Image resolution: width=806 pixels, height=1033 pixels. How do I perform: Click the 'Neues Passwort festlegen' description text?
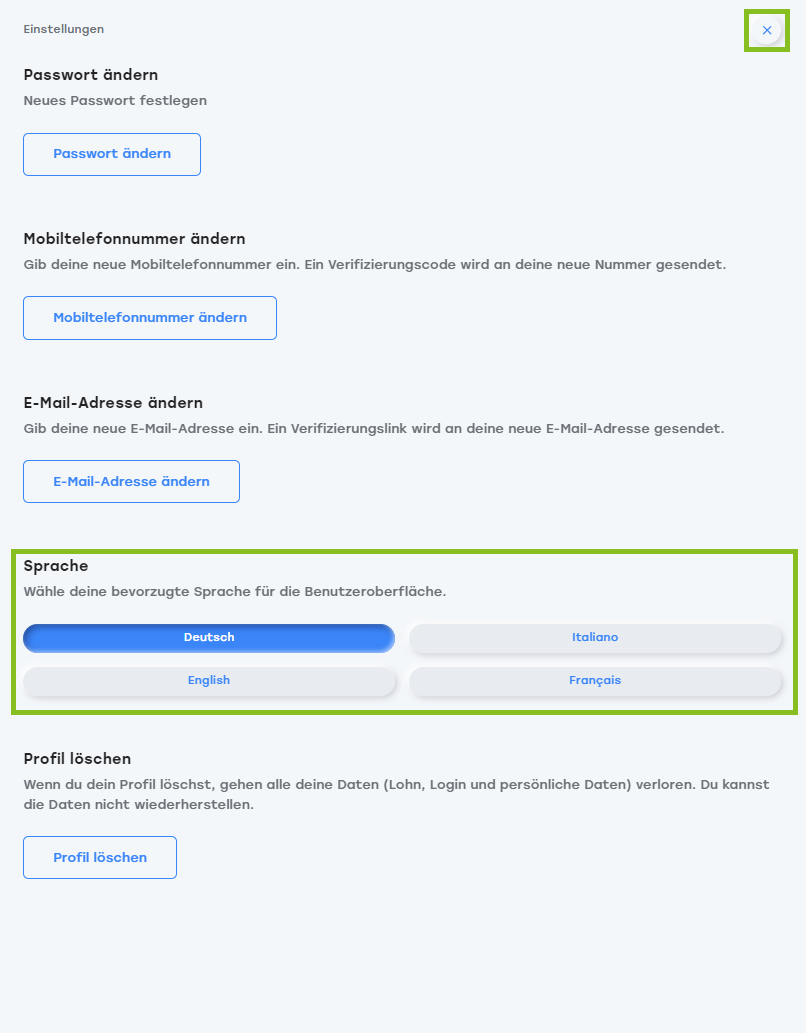click(x=115, y=101)
